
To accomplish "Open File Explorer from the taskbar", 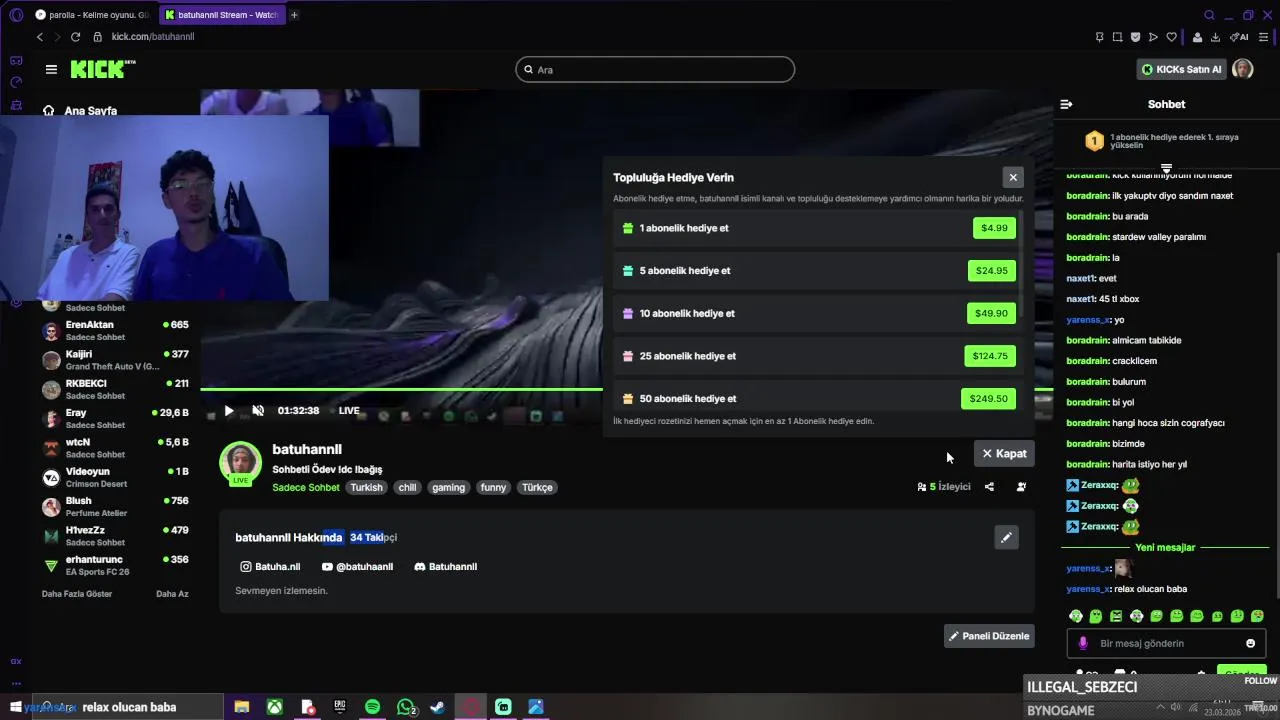I will coord(242,707).
